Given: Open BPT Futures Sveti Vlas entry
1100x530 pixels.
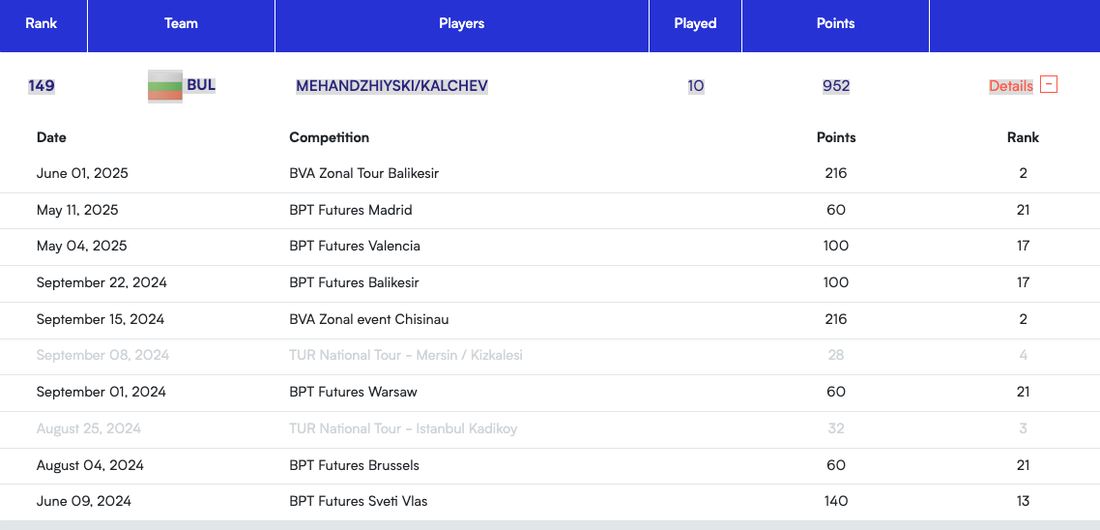Looking at the screenshot, I should click(x=358, y=501).
